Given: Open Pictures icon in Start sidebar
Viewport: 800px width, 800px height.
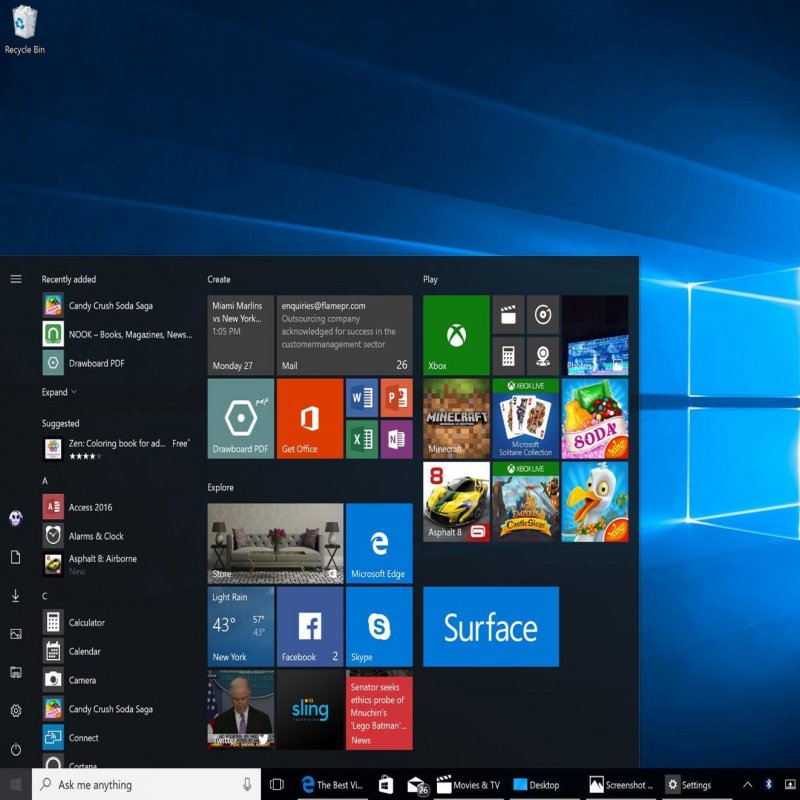Looking at the screenshot, I should tap(16, 634).
